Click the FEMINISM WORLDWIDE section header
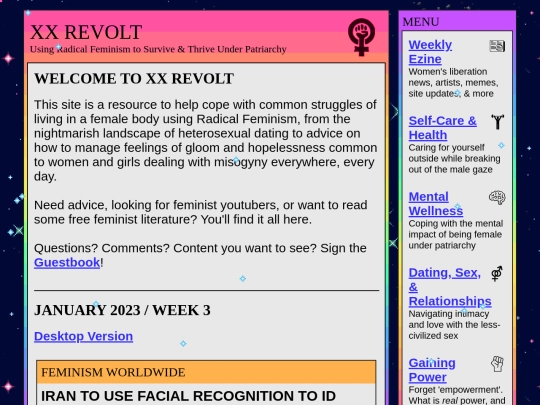This screenshot has height=405, width=540. click(x=206, y=372)
